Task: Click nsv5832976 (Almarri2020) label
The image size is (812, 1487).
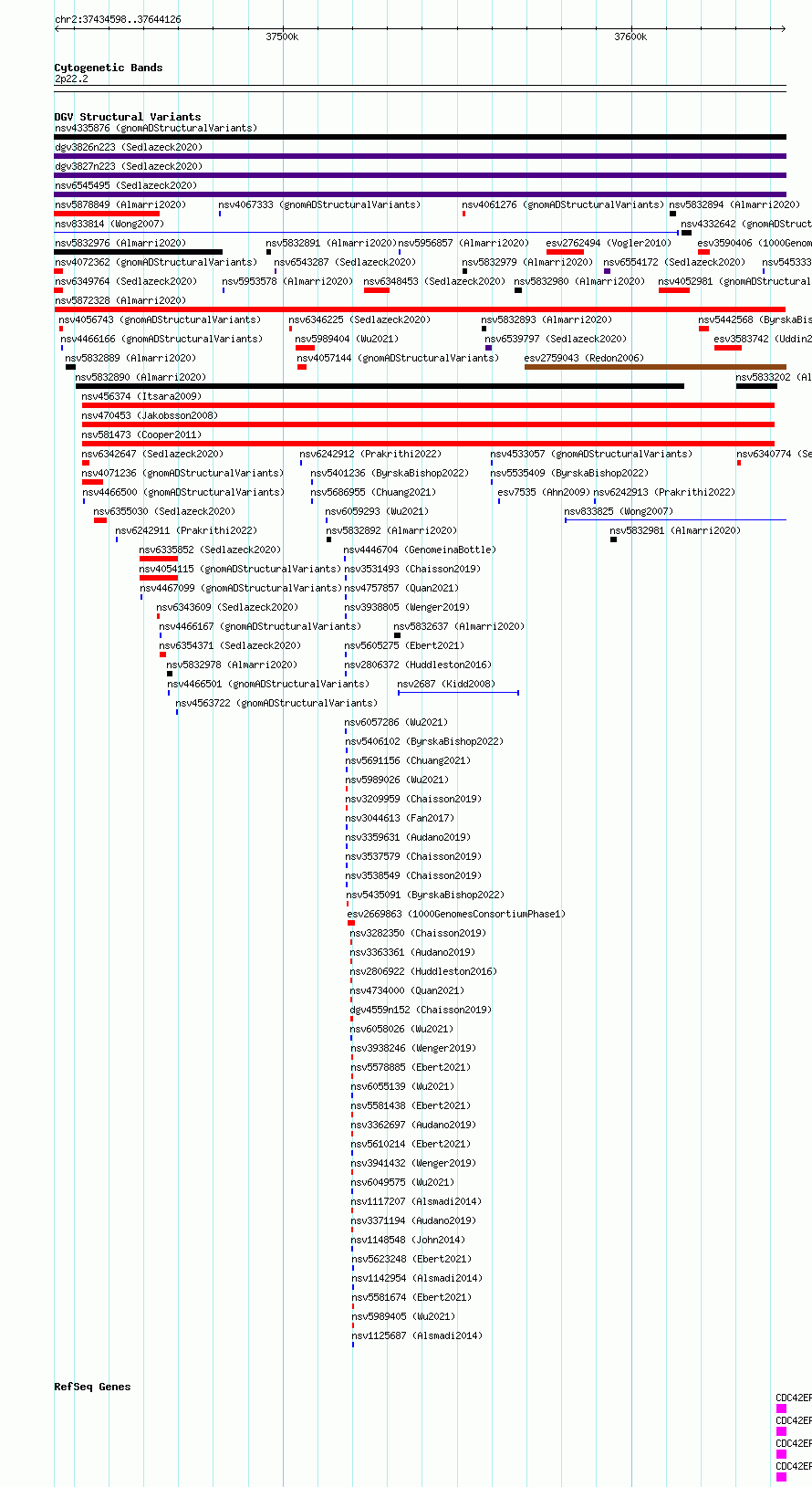Action: click(x=120, y=243)
